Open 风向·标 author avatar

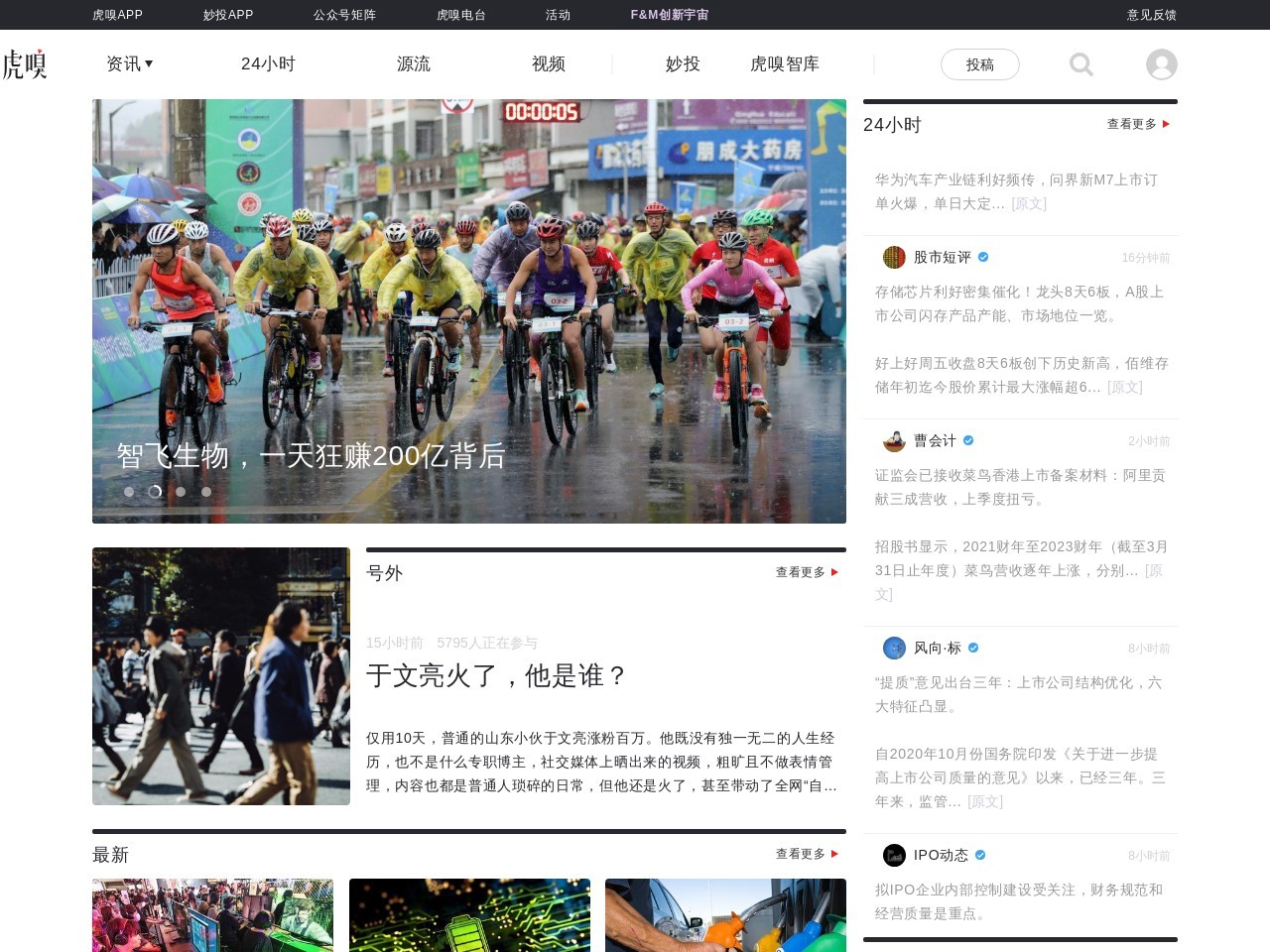click(x=894, y=648)
